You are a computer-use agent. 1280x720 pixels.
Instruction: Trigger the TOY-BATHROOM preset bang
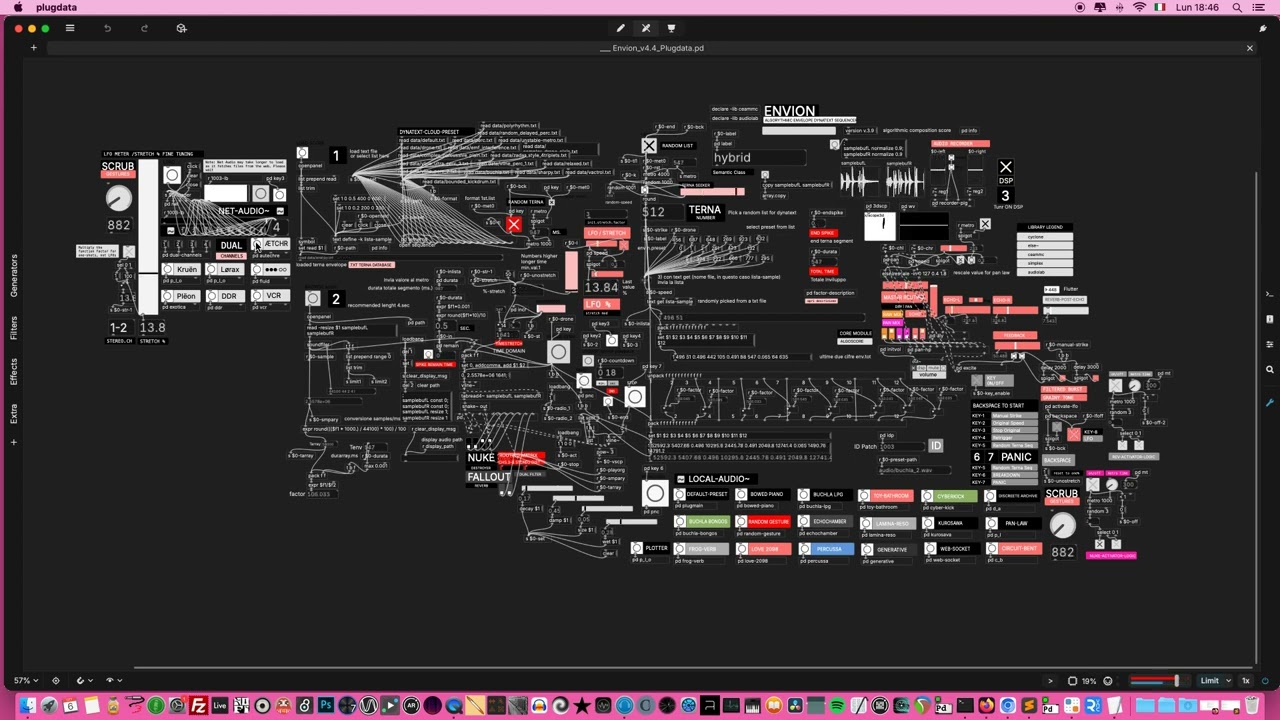point(865,496)
